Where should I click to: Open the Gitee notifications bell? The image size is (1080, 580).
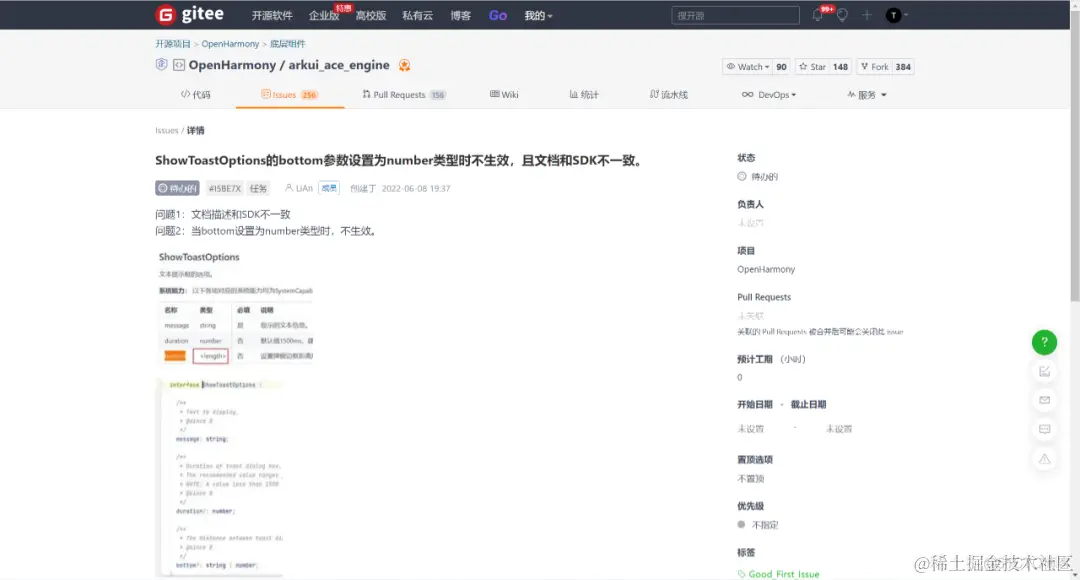817,15
